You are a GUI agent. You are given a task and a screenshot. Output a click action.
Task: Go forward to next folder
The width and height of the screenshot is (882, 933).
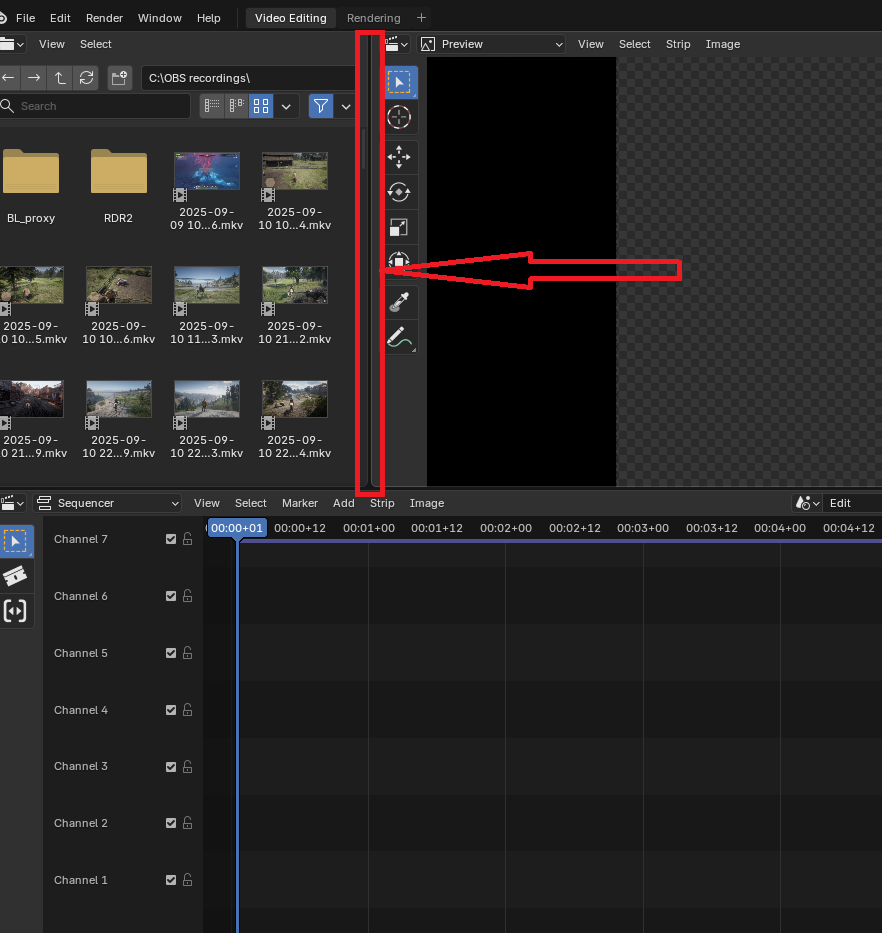pyautogui.click(x=34, y=78)
